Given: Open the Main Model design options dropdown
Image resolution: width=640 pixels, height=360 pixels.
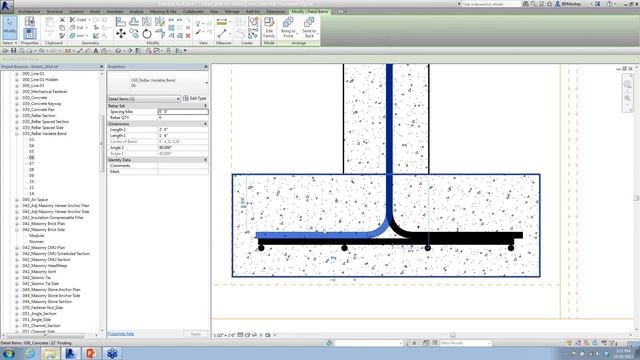Looking at the screenshot, I should click(x=465, y=343).
